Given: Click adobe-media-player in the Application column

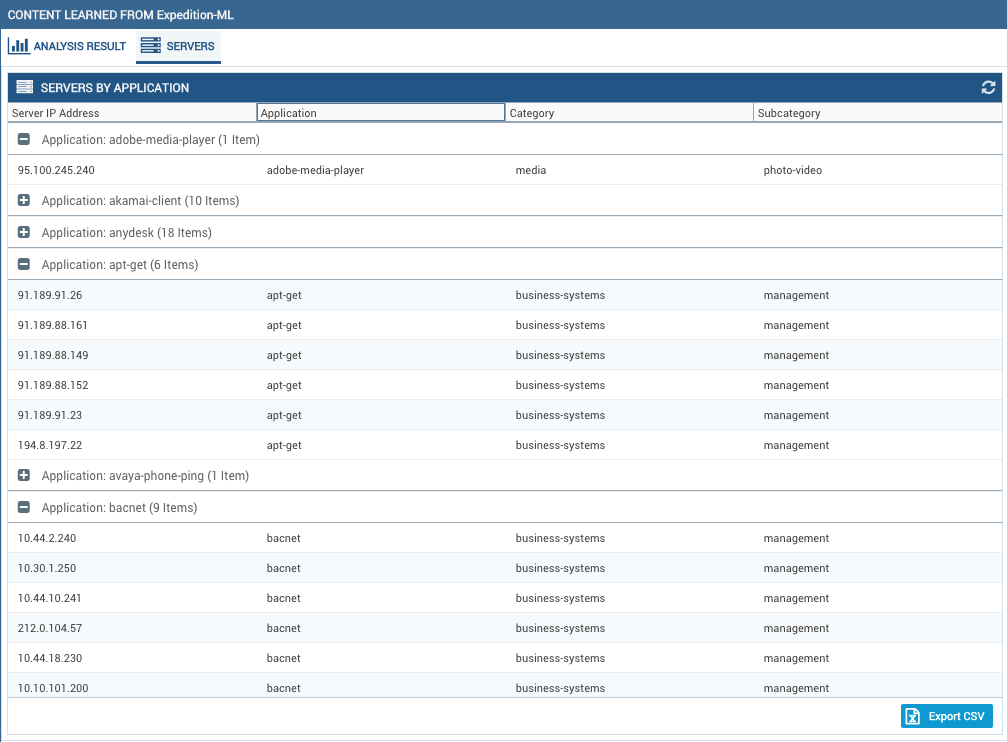Looking at the screenshot, I should [x=315, y=170].
